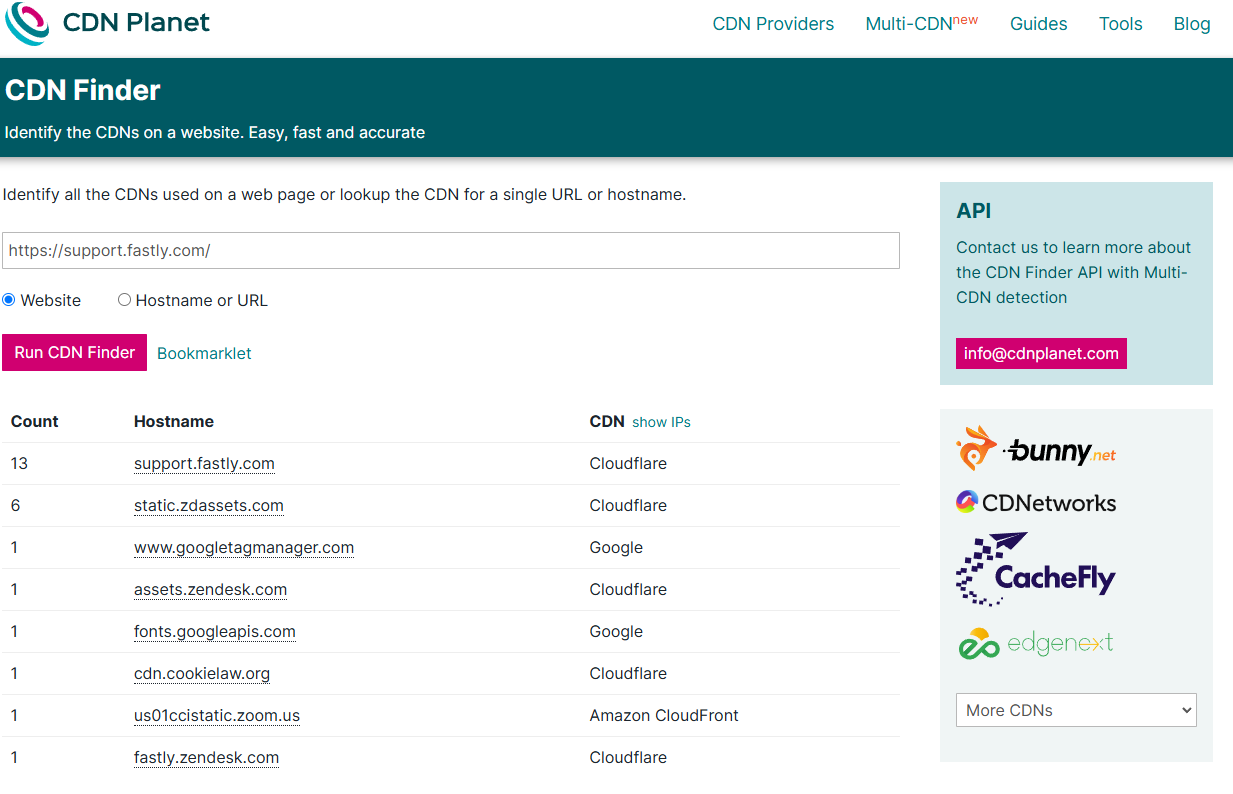Viewport: 1233px width, 794px height.
Task: Focus the URL input field
Action: coord(451,251)
